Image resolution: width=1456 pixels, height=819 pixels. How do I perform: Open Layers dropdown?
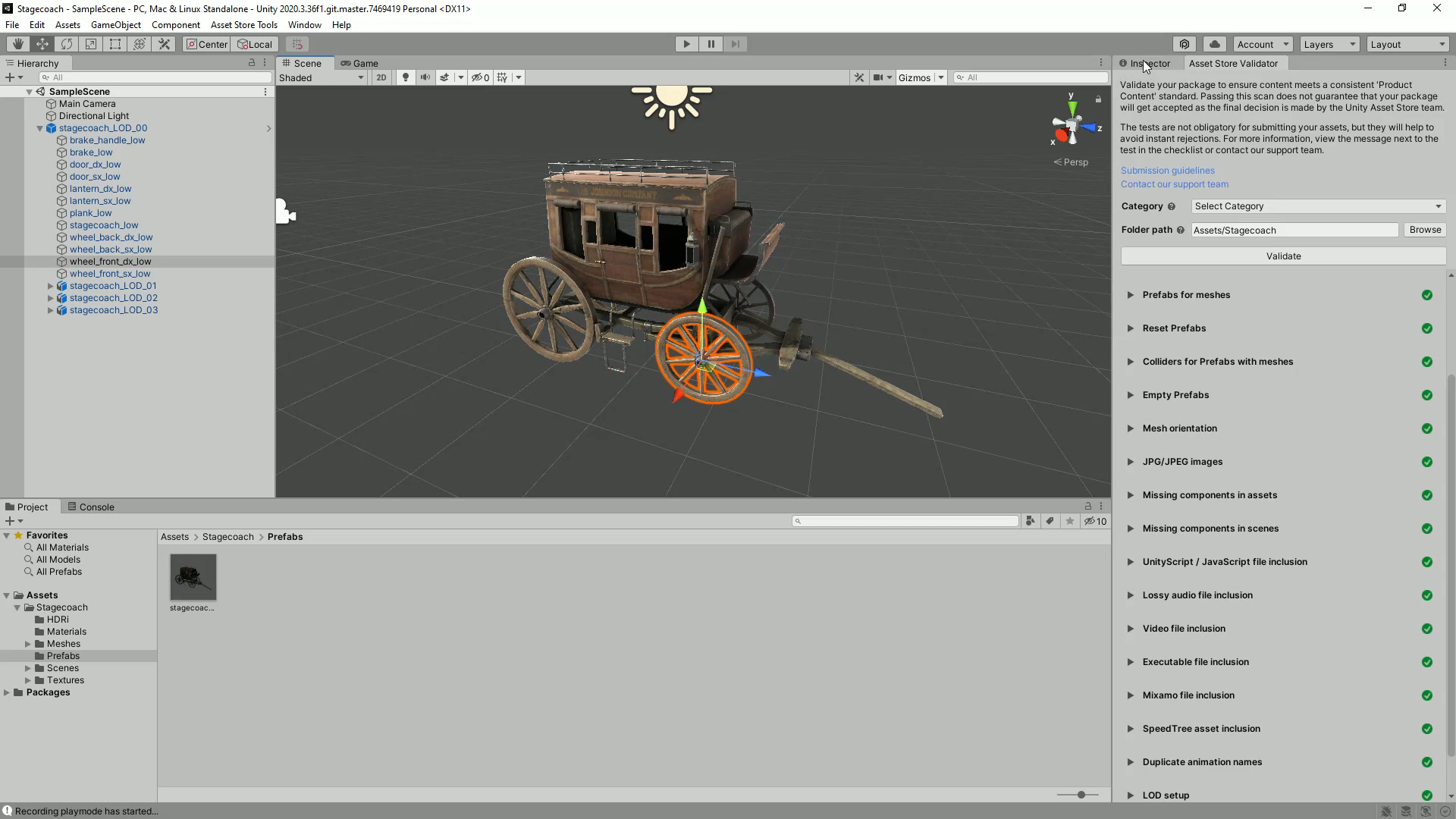1329,44
